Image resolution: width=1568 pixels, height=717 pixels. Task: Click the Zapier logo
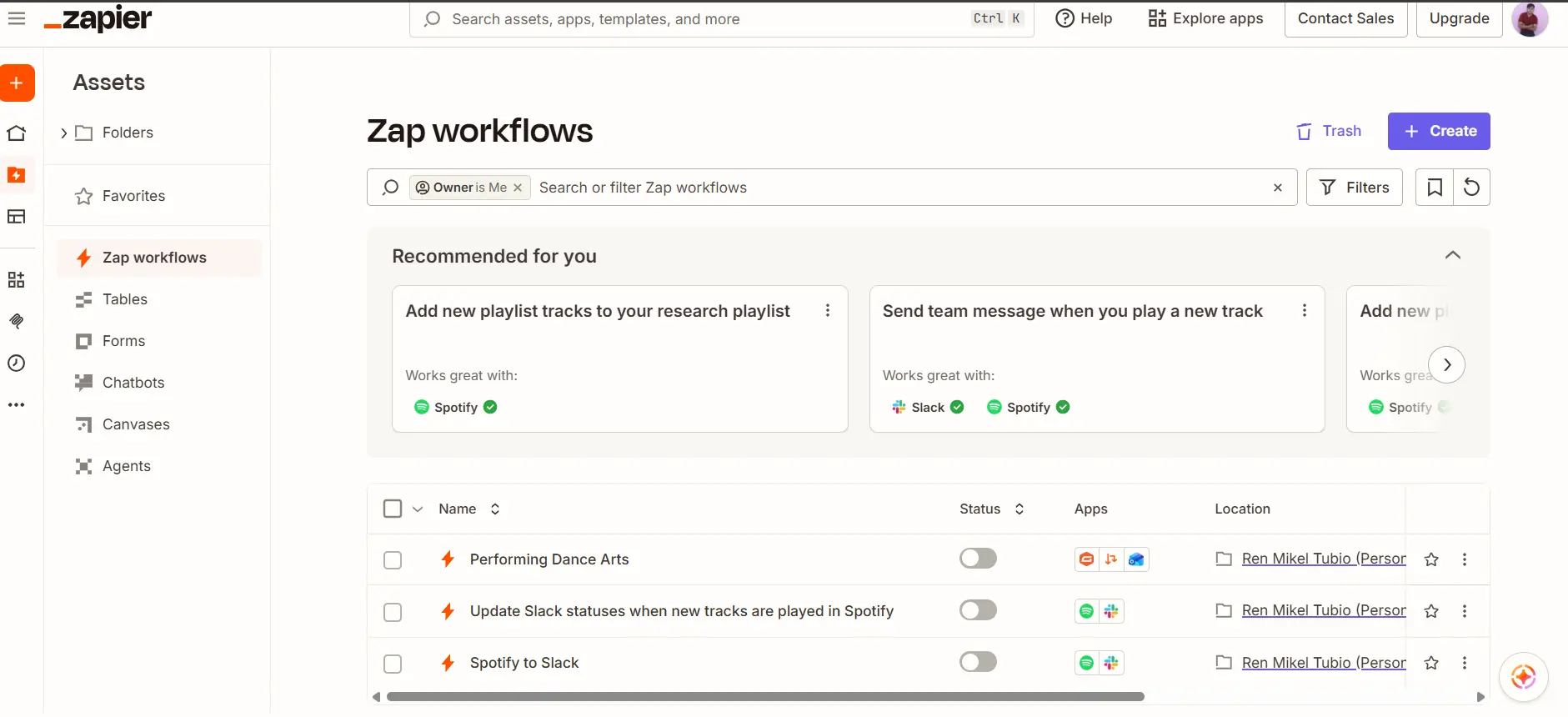tap(98, 18)
